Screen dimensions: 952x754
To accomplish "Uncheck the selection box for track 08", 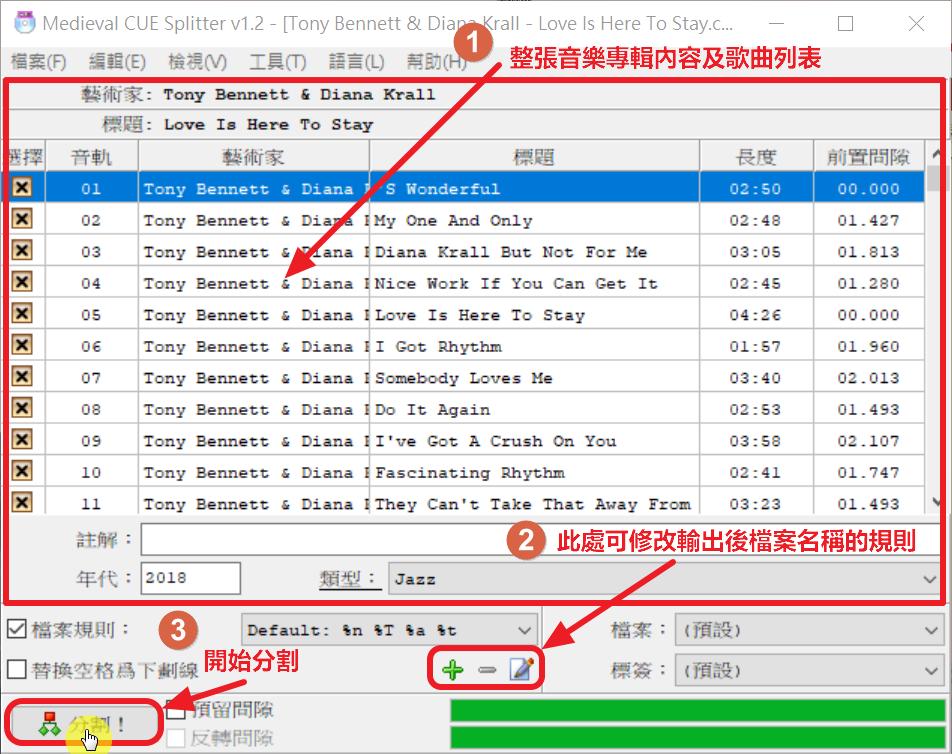I will pos(22,408).
